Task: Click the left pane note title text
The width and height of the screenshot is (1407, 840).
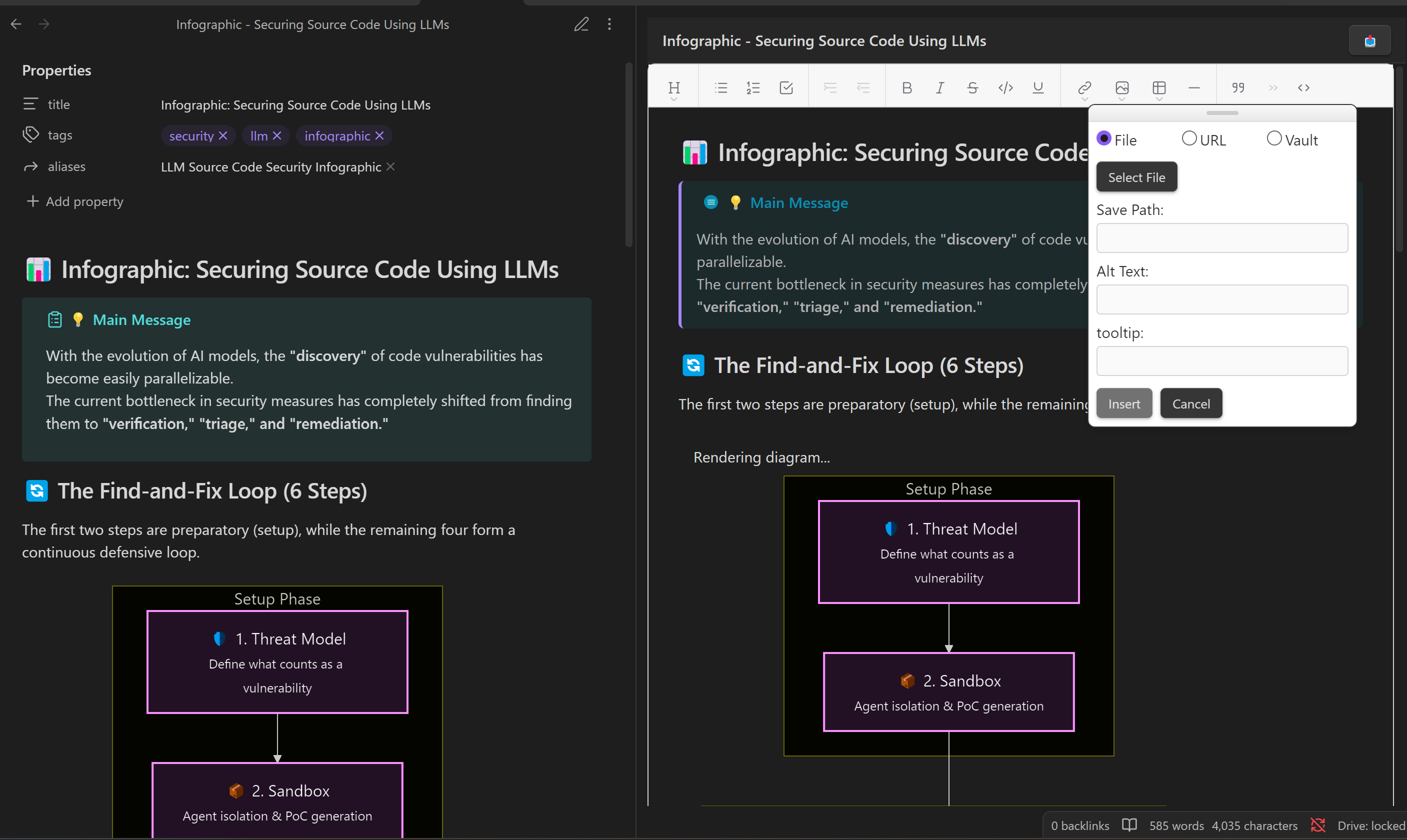Action: (312, 24)
